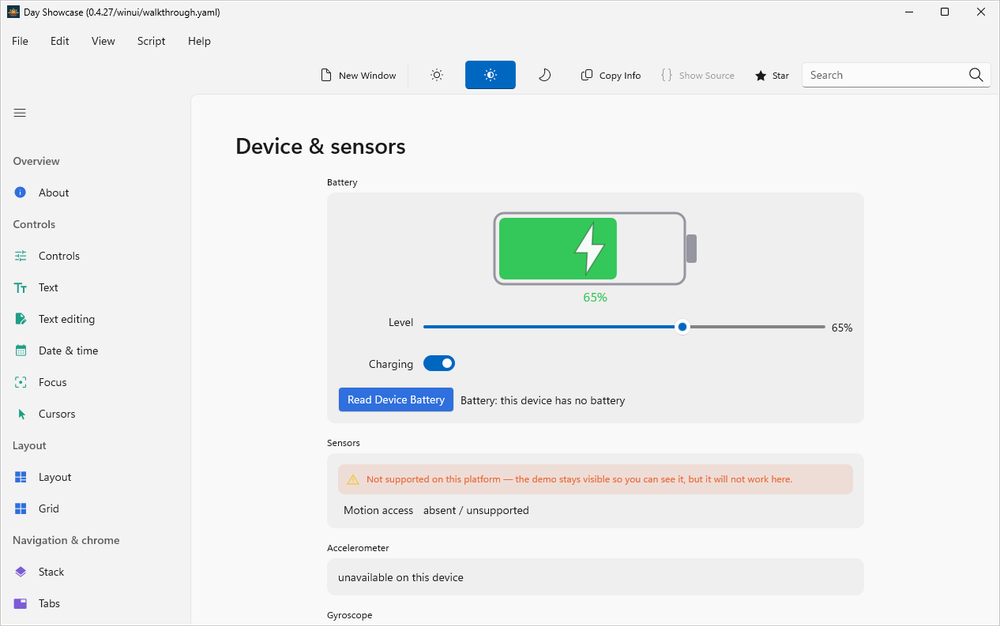This screenshot has height=626, width=1000.
Task: Click the Stack layers icon in sidebar
Action: (20, 572)
